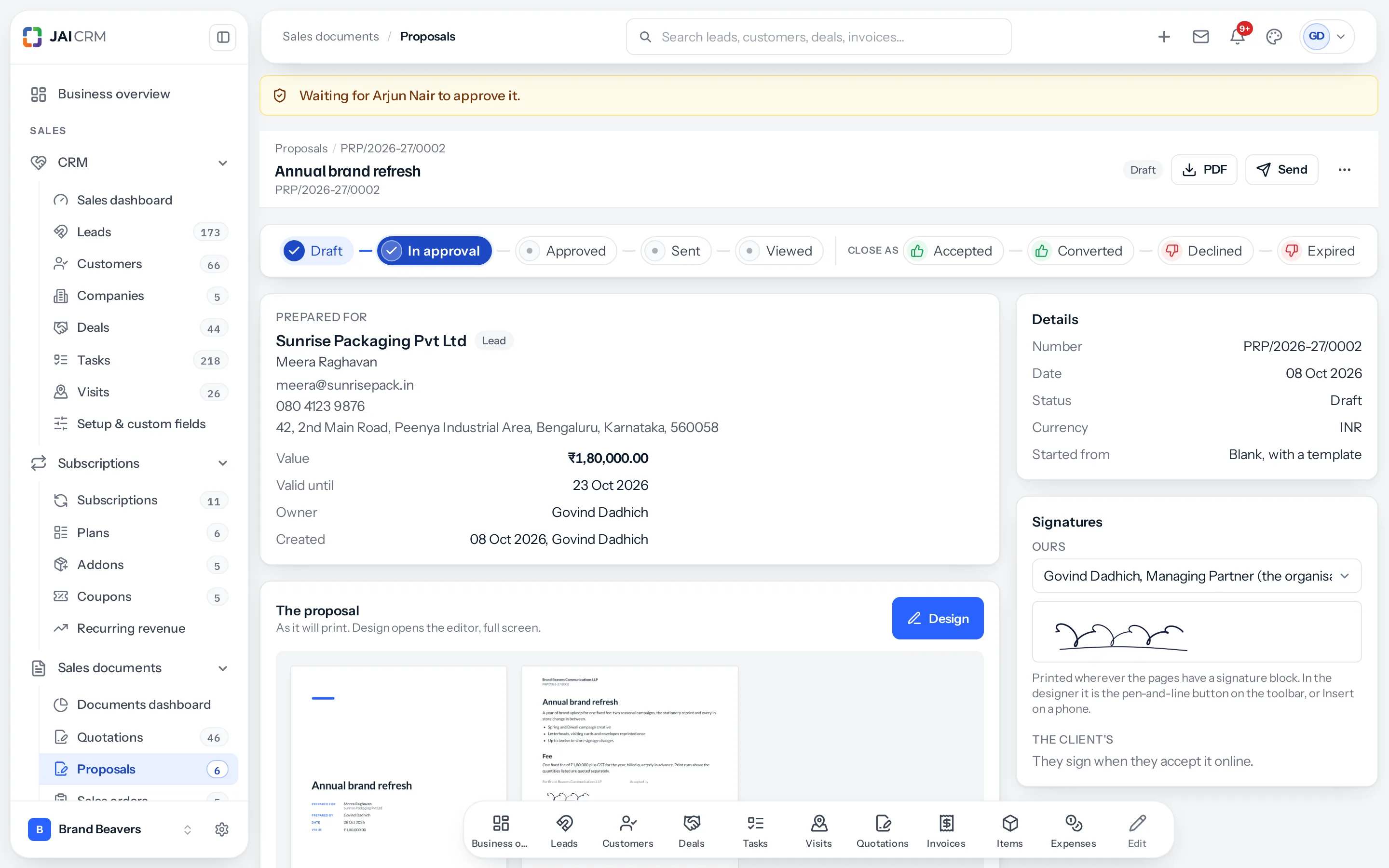Viewport: 1389px width, 868px height.
Task: Open the mail inbox icon
Action: click(x=1200, y=37)
